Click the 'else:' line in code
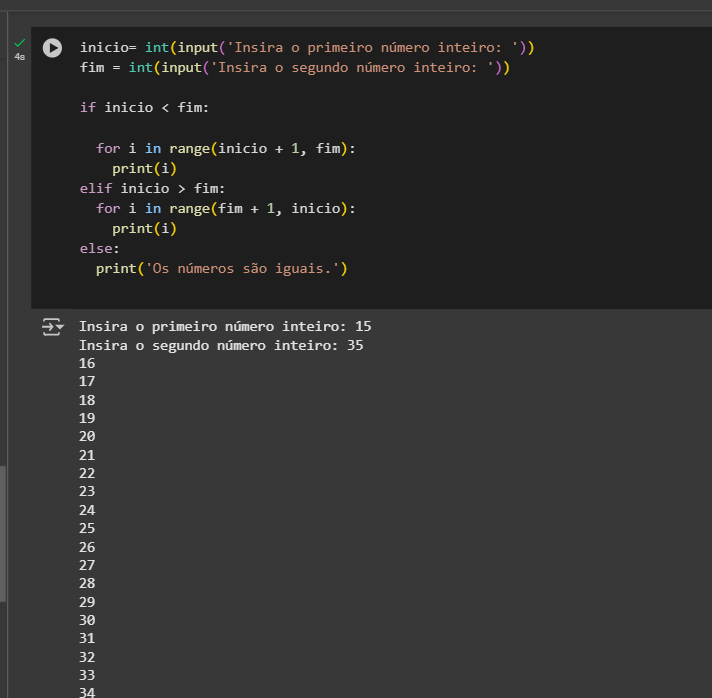The height and width of the screenshot is (698, 712). (x=99, y=248)
